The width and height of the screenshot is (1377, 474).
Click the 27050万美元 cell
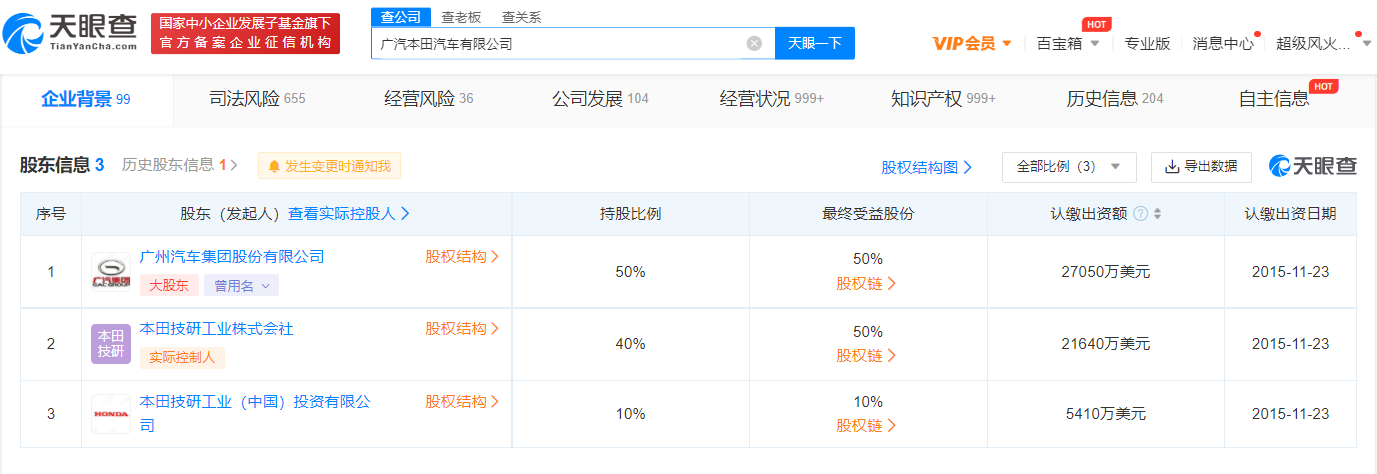(1105, 272)
